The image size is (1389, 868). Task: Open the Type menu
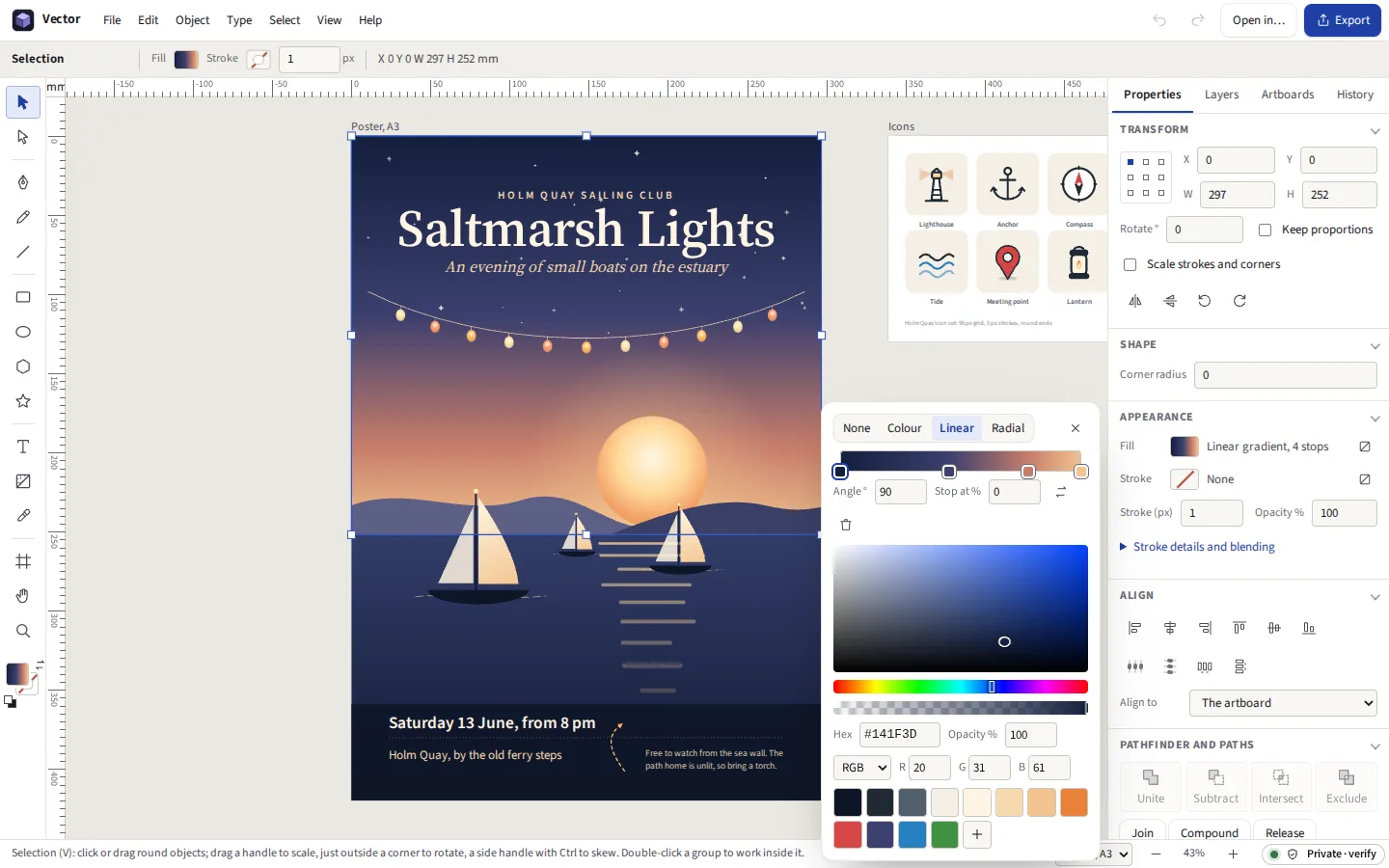point(239,20)
